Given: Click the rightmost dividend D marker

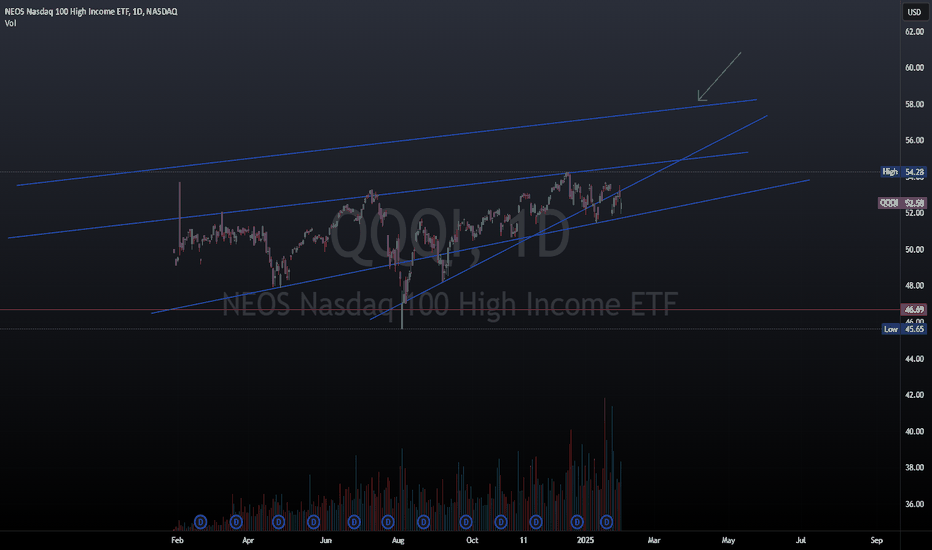Looking at the screenshot, I should click(x=606, y=522).
